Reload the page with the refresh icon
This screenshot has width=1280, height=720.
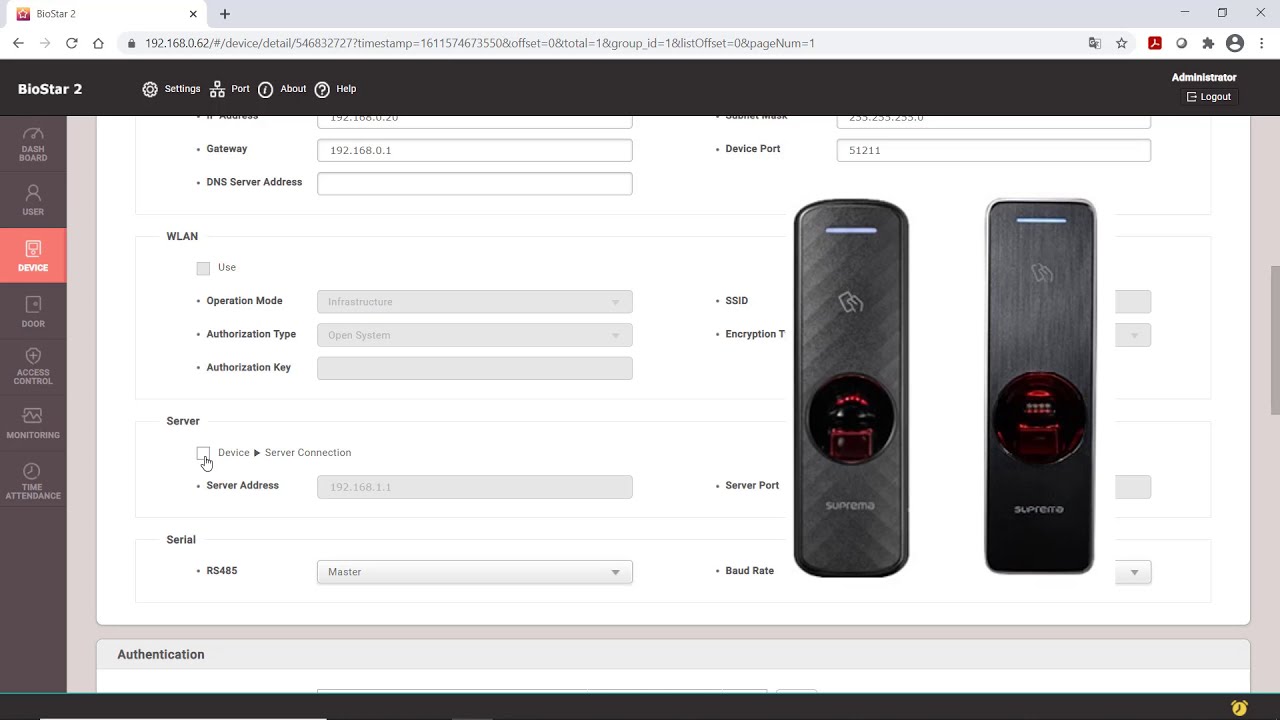pos(72,43)
